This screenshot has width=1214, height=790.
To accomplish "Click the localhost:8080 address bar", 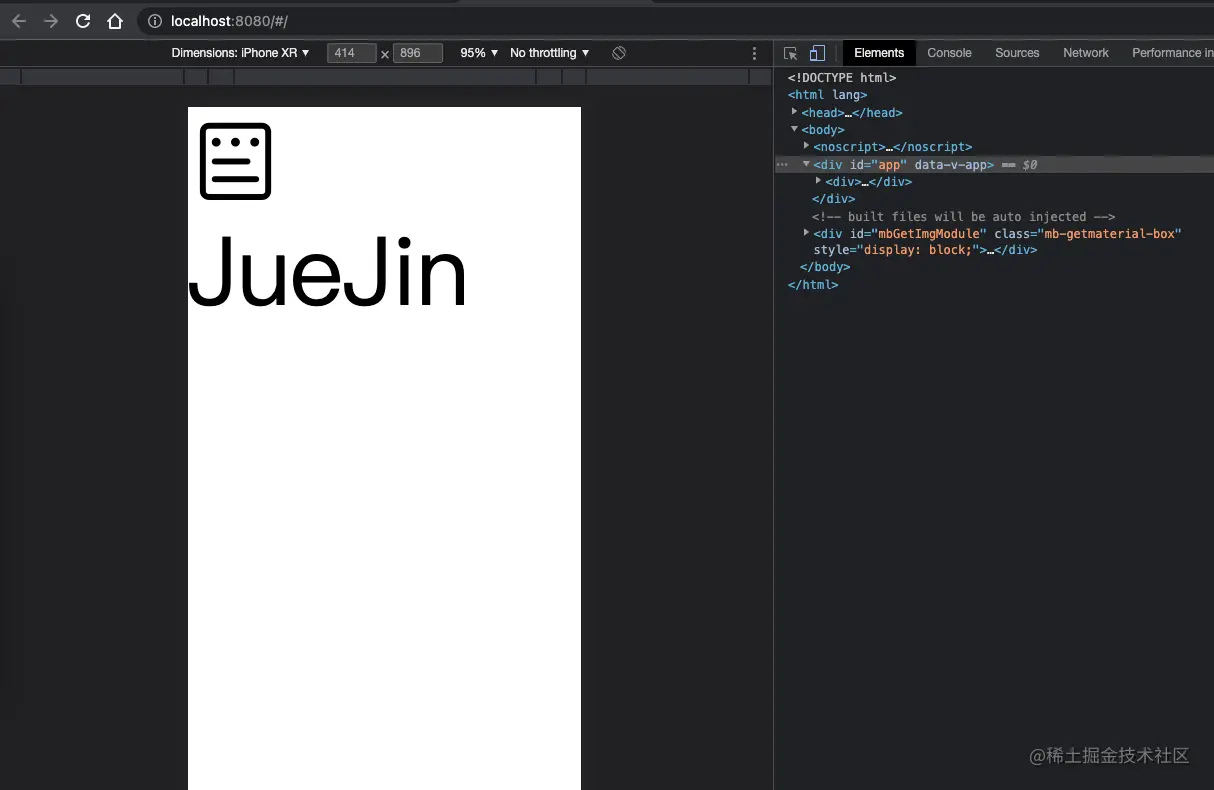I will 229,21.
